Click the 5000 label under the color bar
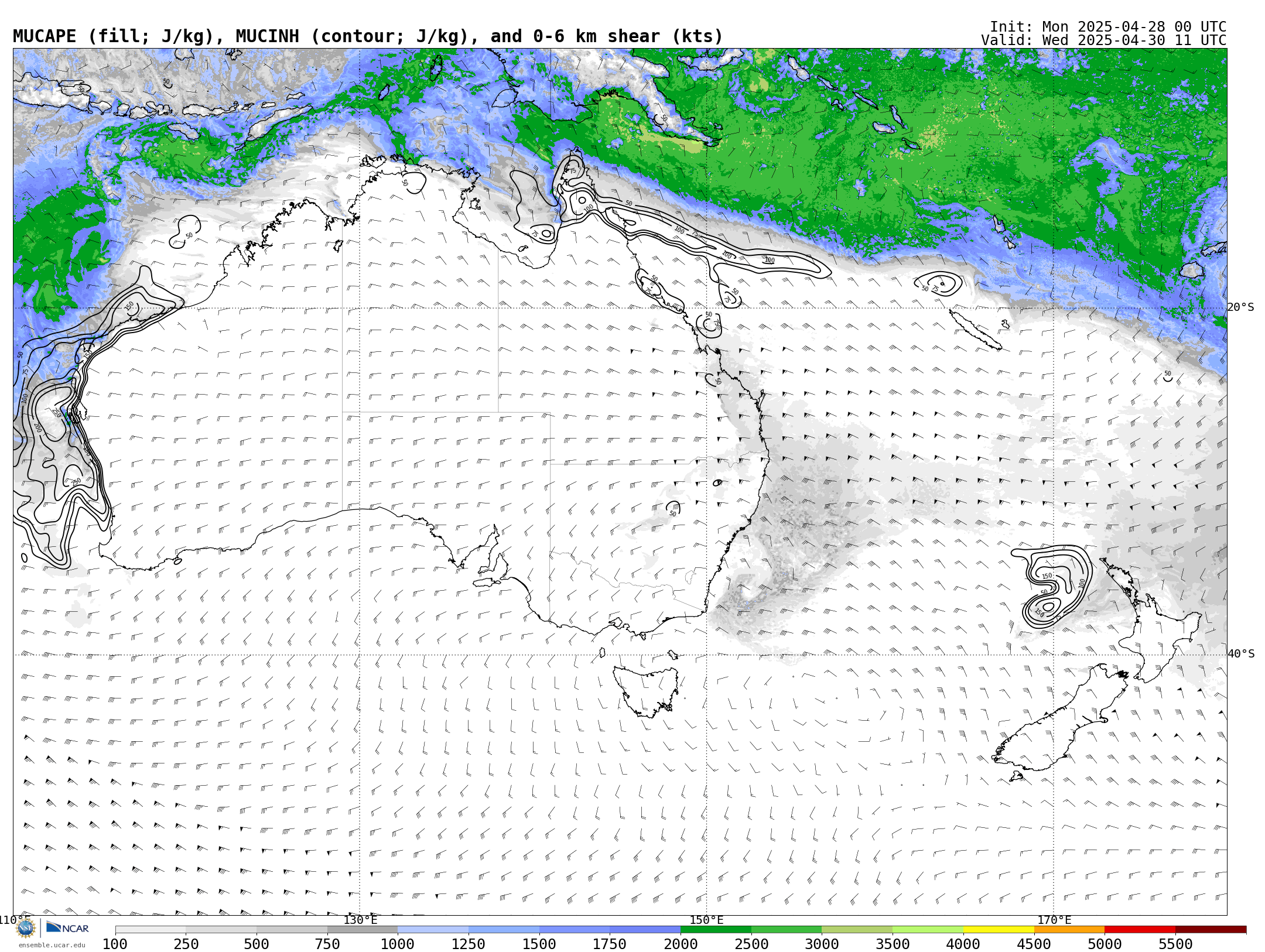The width and height of the screenshot is (1265, 952). (1105, 944)
